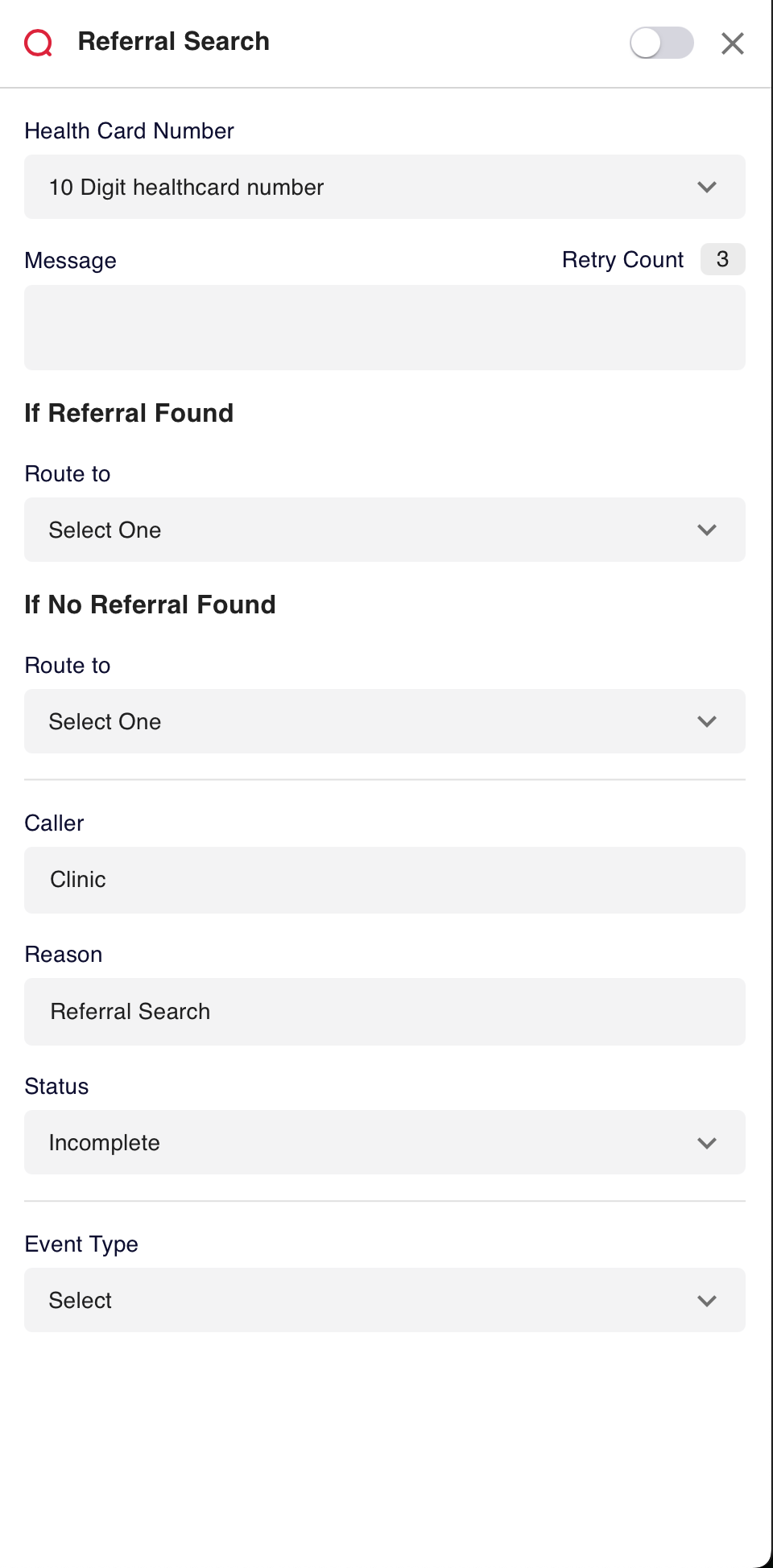Click the Retry Count value field

click(722, 259)
